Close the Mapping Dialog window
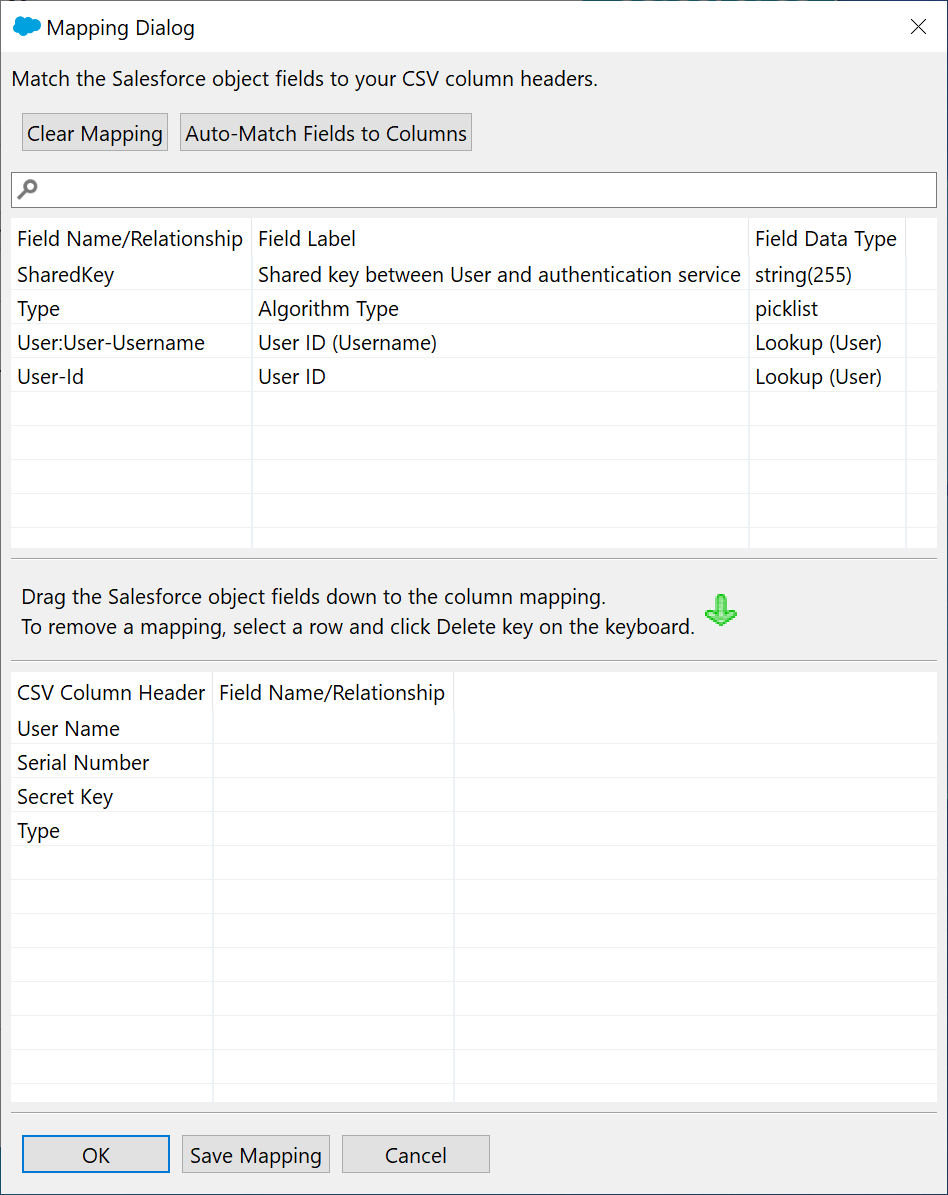This screenshot has width=948, height=1195. pyautogui.click(x=918, y=27)
